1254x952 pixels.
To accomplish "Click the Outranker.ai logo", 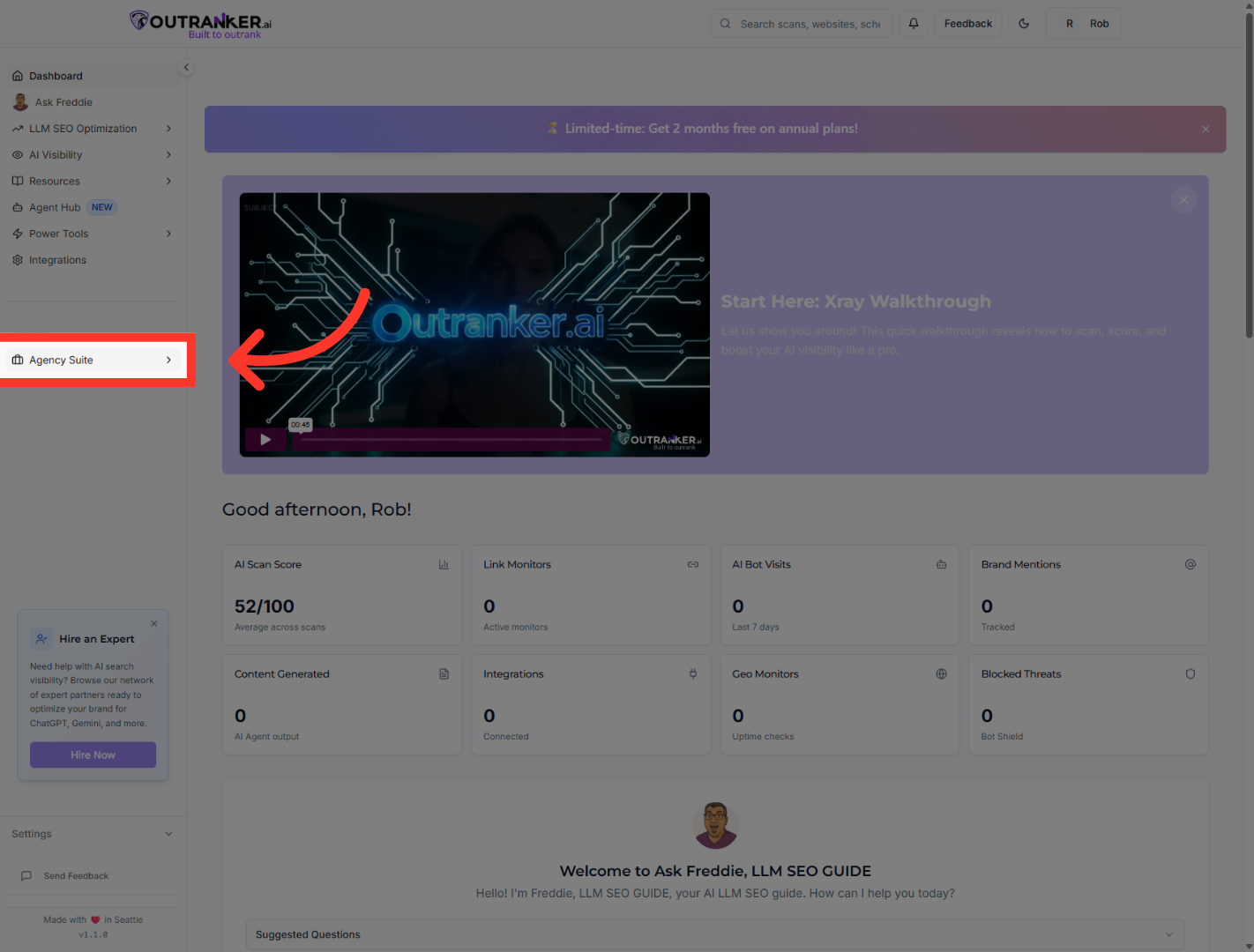I will (x=200, y=24).
